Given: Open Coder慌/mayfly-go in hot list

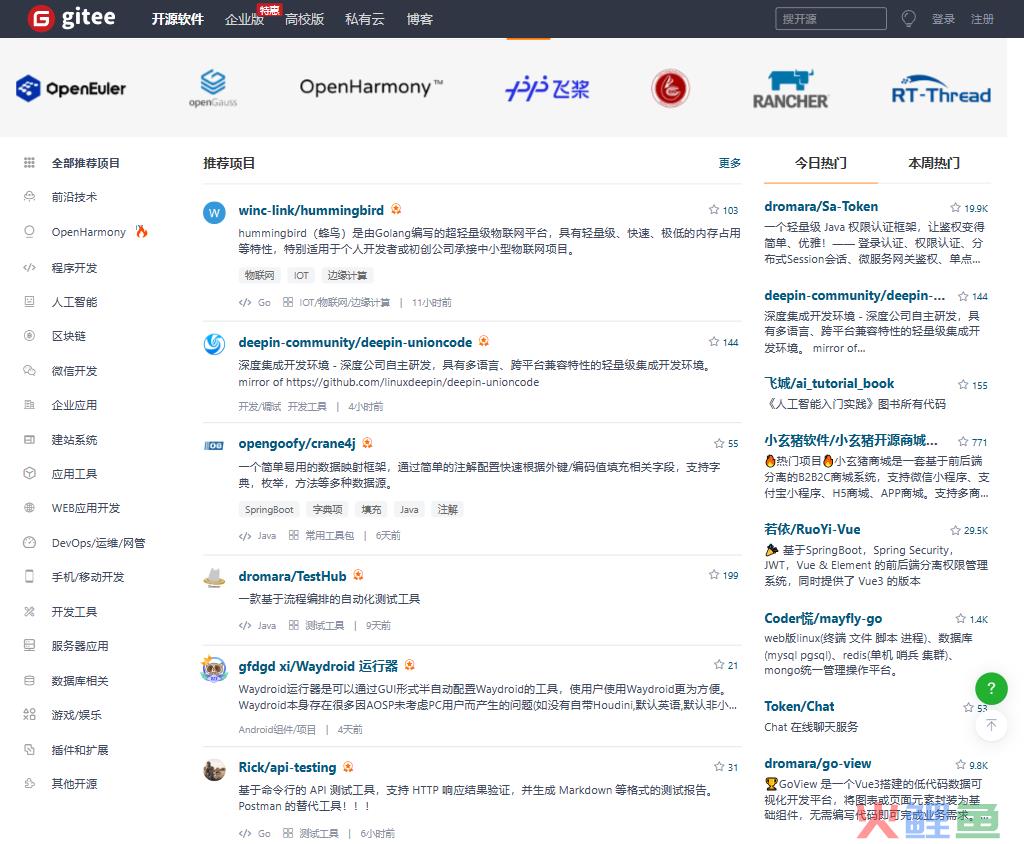Looking at the screenshot, I should [823, 618].
